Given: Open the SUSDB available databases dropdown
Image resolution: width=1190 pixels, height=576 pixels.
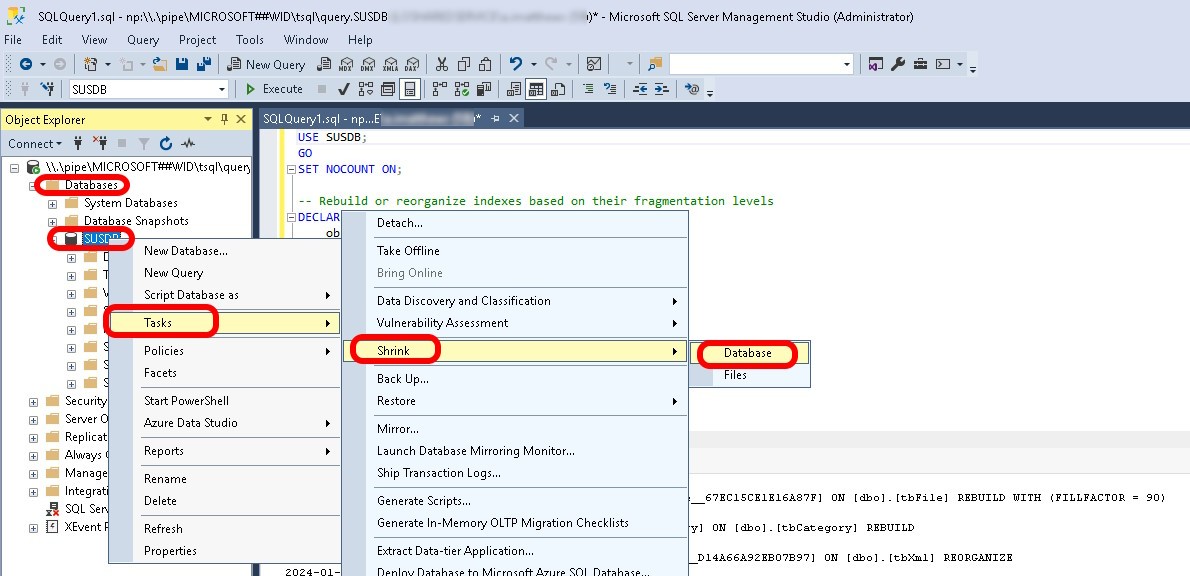Looking at the screenshot, I should (223, 89).
